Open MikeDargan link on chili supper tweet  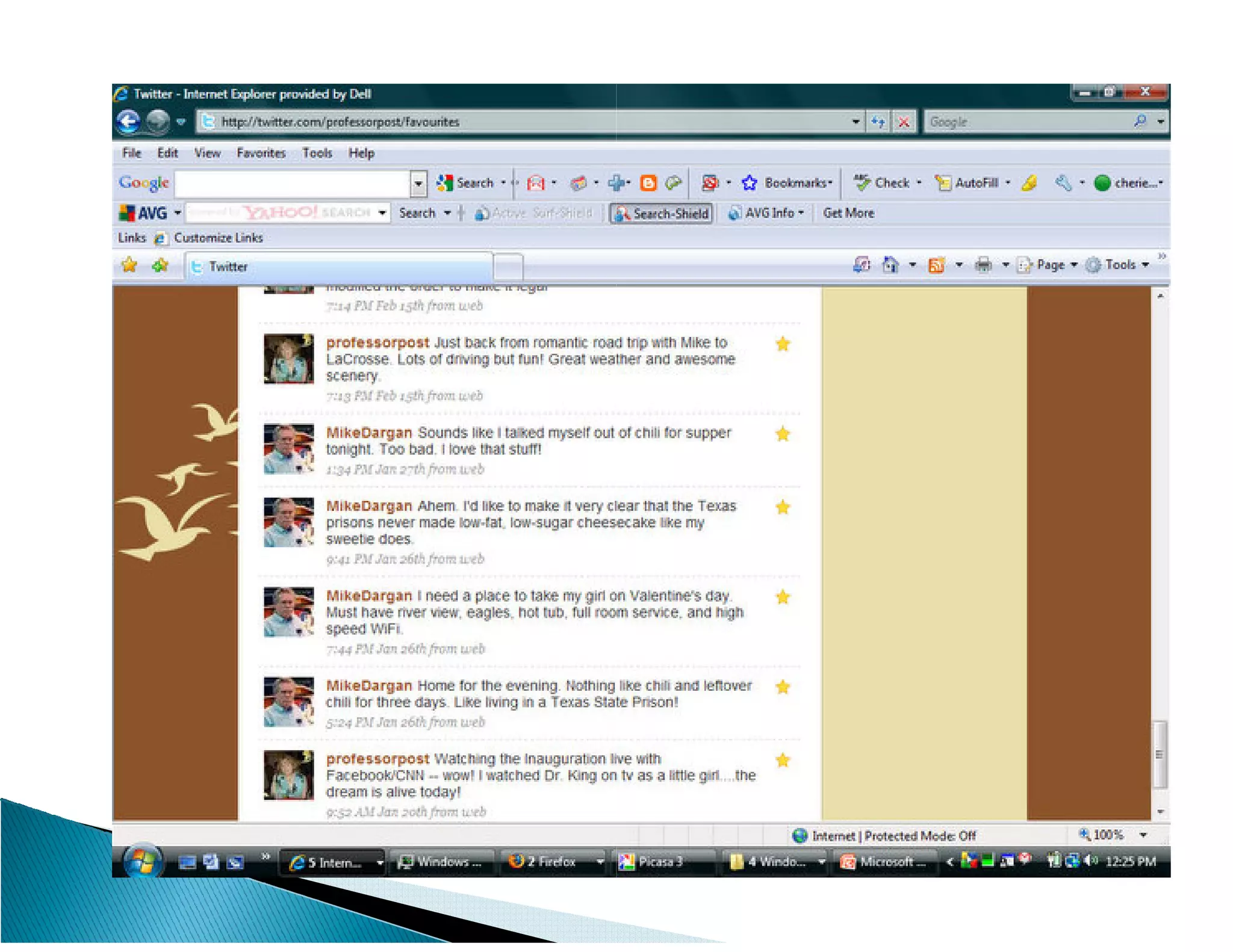click(x=369, y=433)
